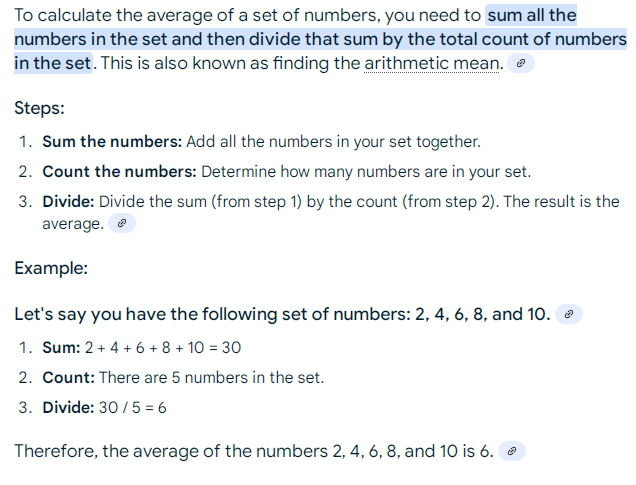Click the bold 'Count:' label in the example

69,378
